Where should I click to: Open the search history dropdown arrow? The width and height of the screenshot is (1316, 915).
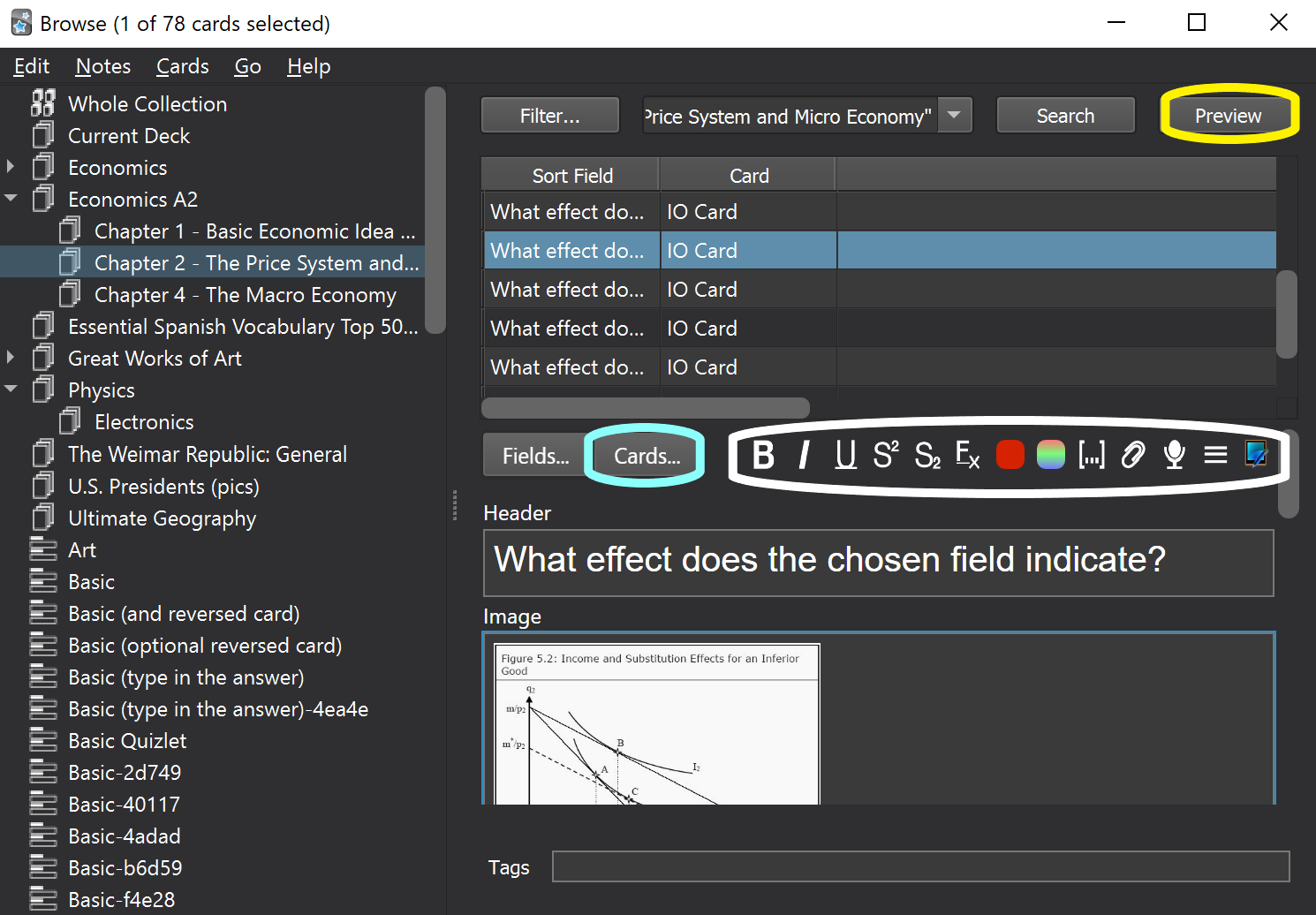pyautogui.click(x=954, y=116)
